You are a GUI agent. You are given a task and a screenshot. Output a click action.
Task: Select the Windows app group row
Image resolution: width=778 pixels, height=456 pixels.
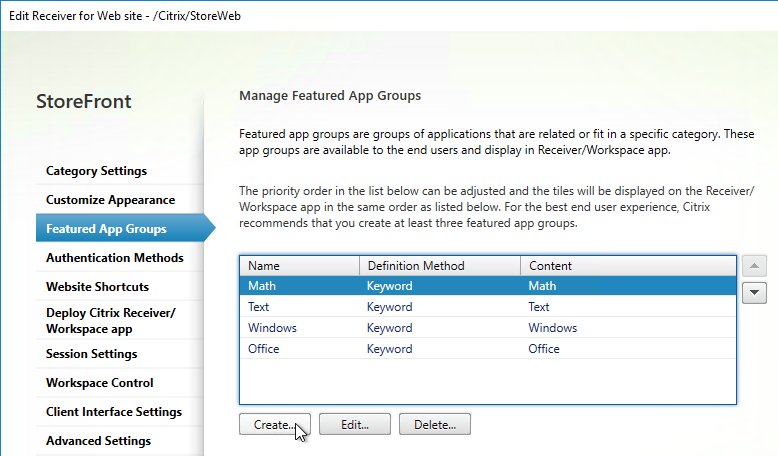(488, 327)
